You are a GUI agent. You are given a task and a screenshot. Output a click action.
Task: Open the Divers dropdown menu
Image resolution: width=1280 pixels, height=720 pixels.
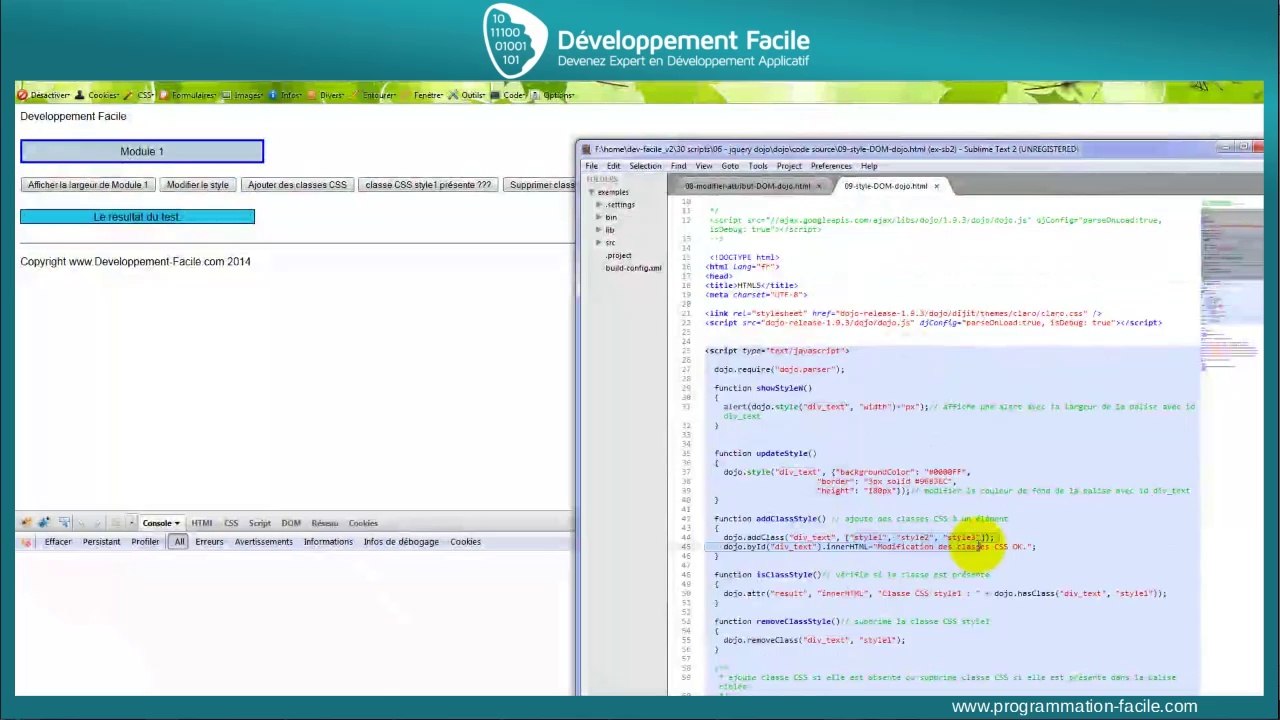327,95
